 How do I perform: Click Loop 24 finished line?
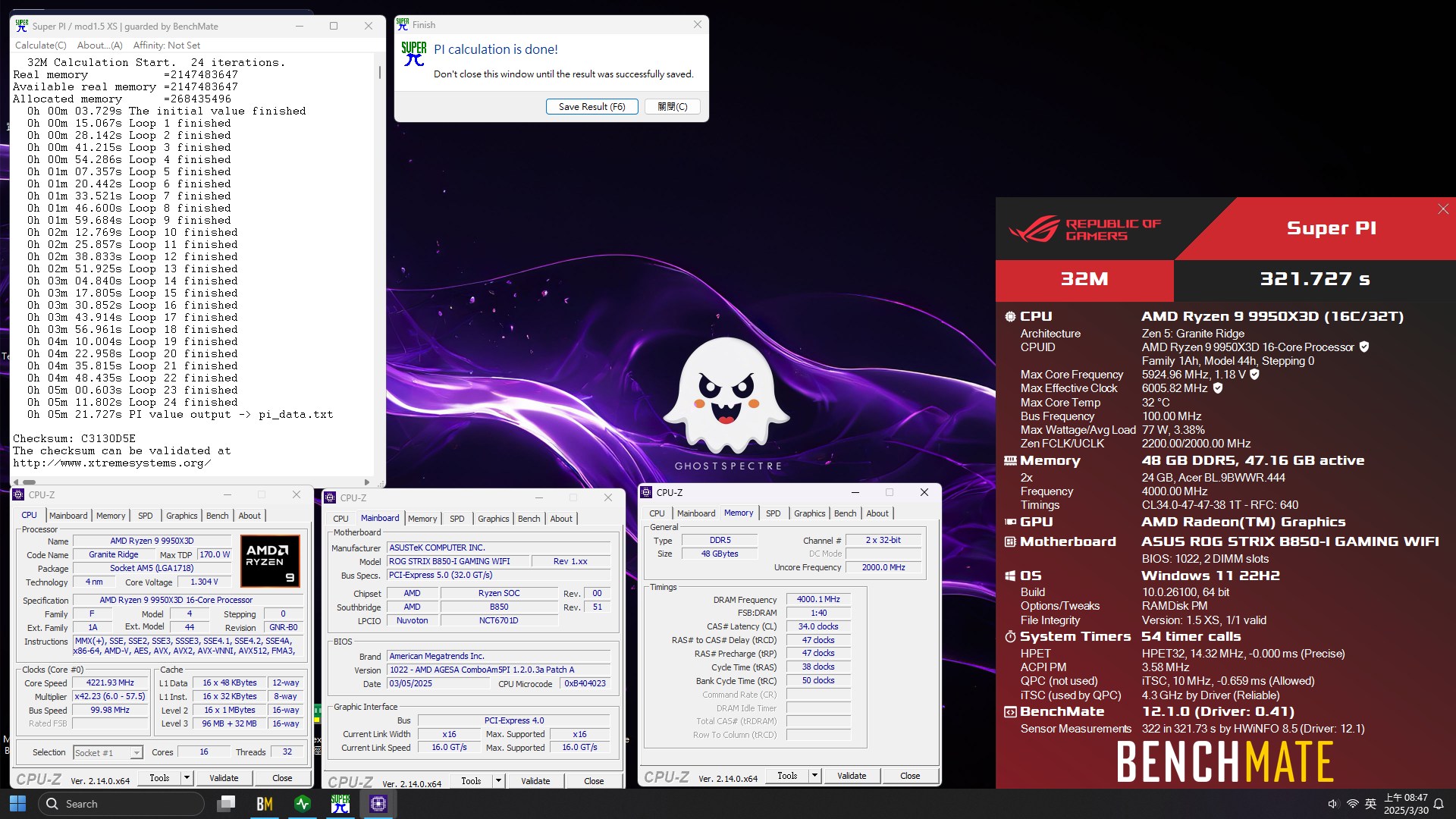133,403
